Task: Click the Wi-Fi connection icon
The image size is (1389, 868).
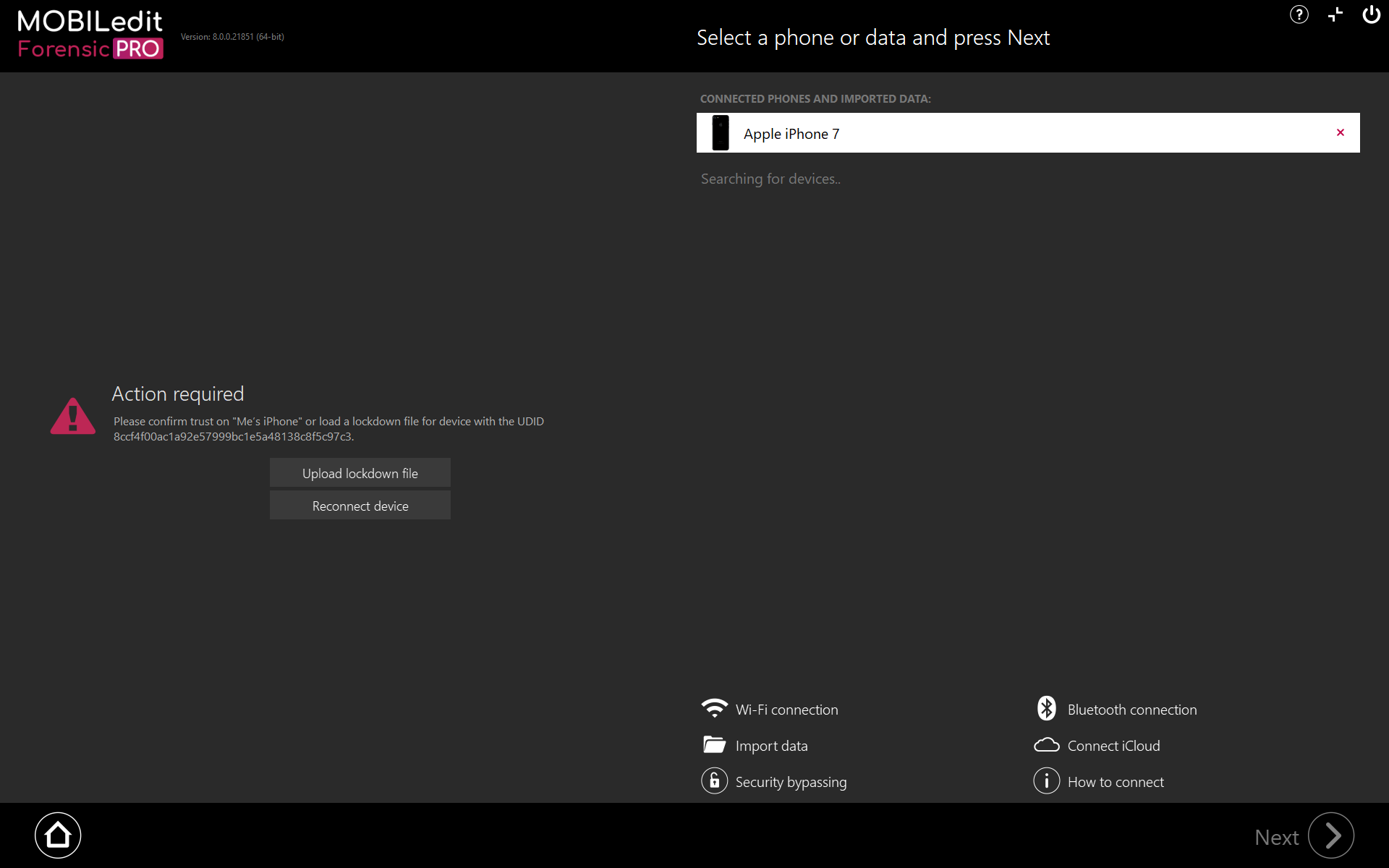Action: tap(714, 709)
